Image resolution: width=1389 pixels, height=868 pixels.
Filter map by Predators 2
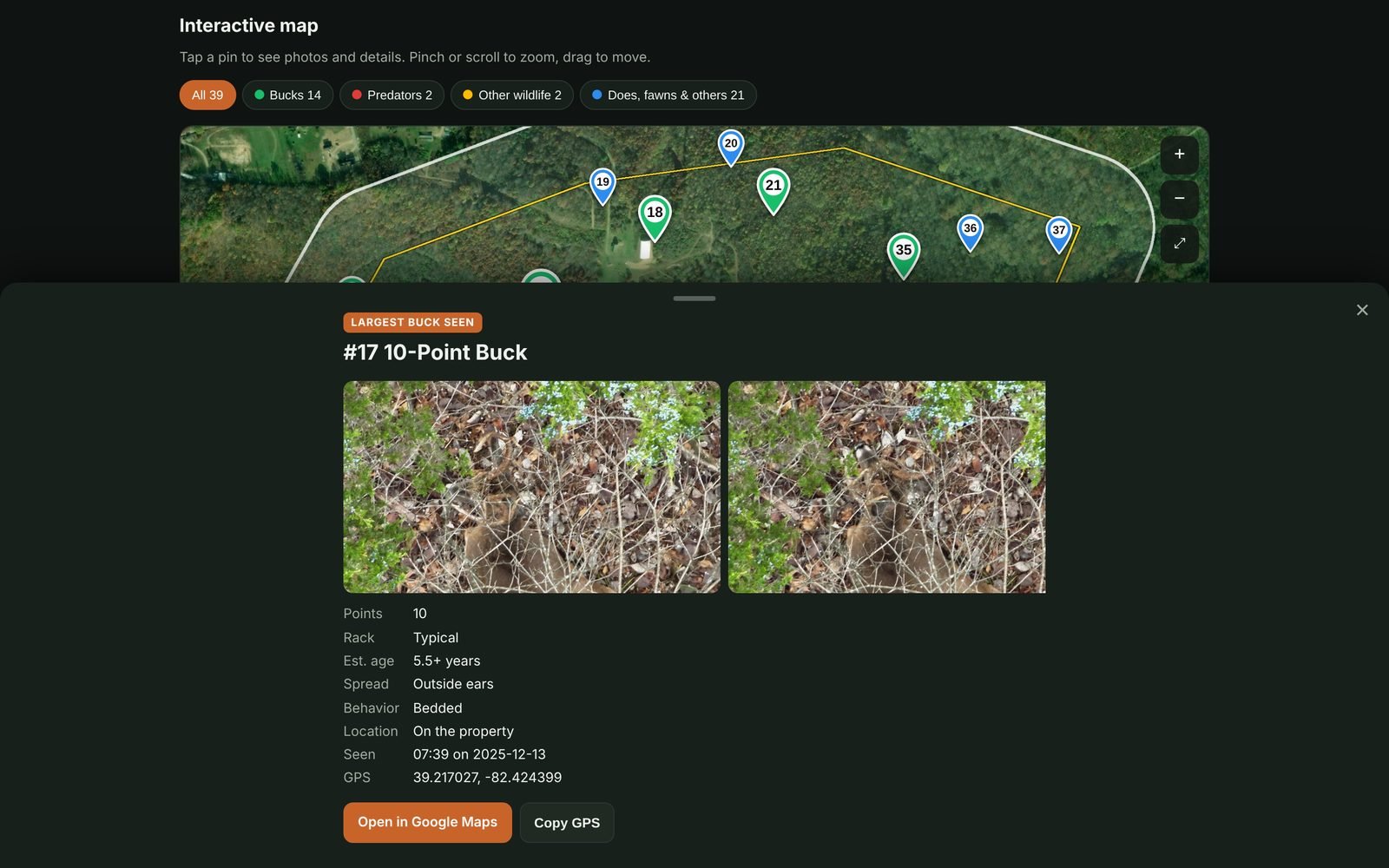pos(392,95)
